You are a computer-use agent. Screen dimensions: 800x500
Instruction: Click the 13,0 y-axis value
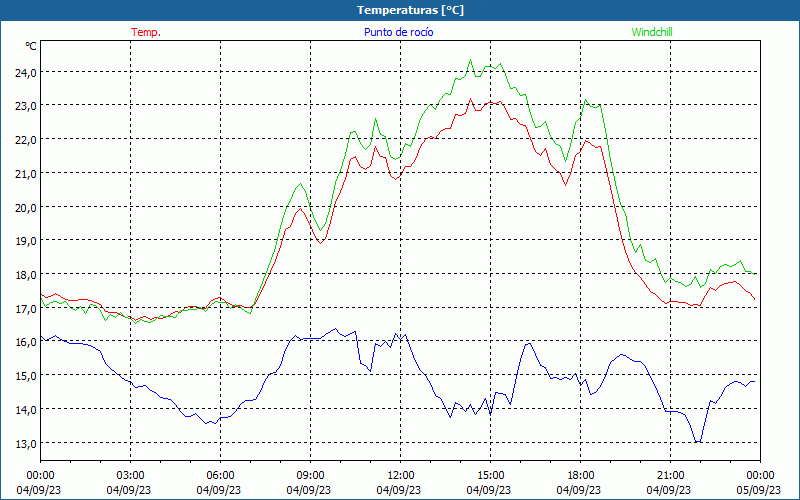[26, 444]
